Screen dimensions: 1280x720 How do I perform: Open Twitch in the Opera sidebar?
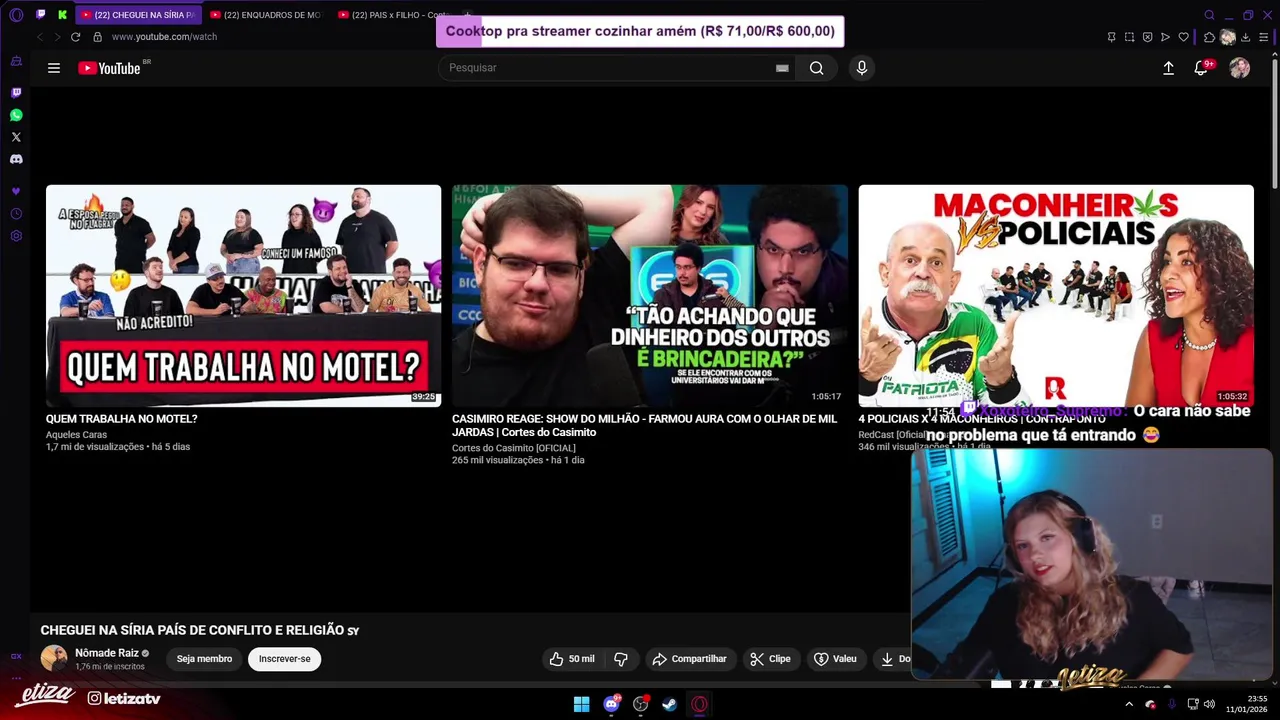tap(16, 93)
